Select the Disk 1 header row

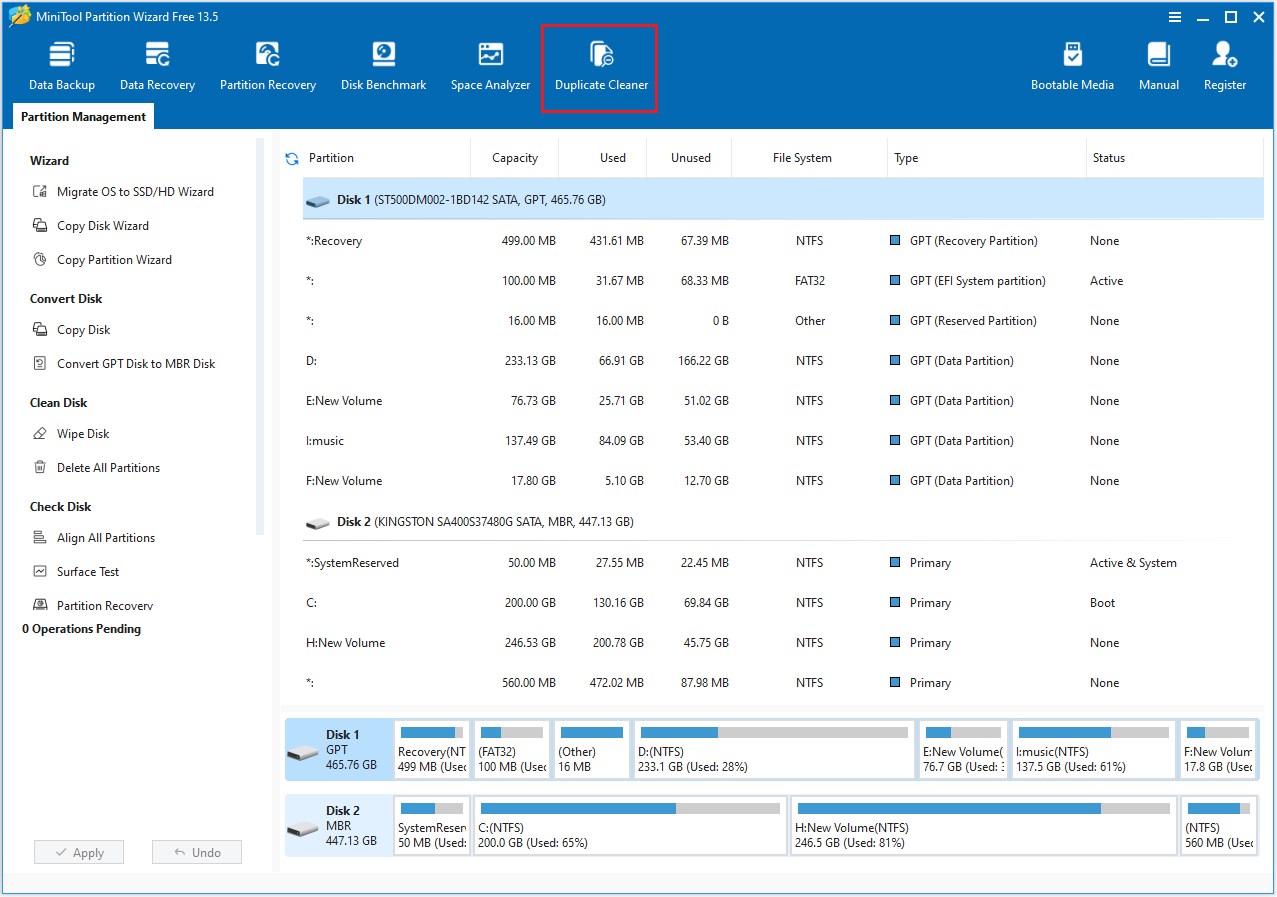[x=500, y=200]
